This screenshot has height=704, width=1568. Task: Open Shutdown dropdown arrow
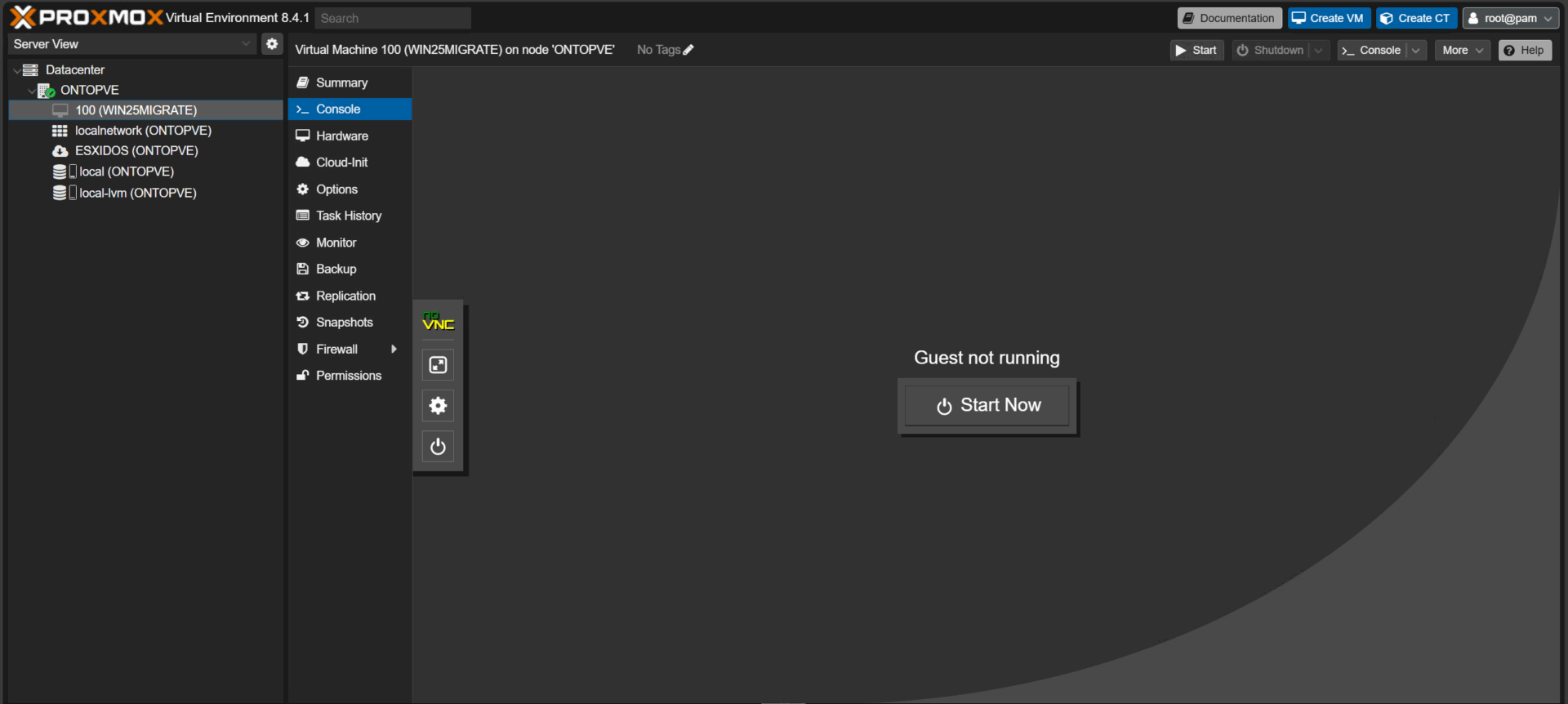click(x=1318, y=51)
